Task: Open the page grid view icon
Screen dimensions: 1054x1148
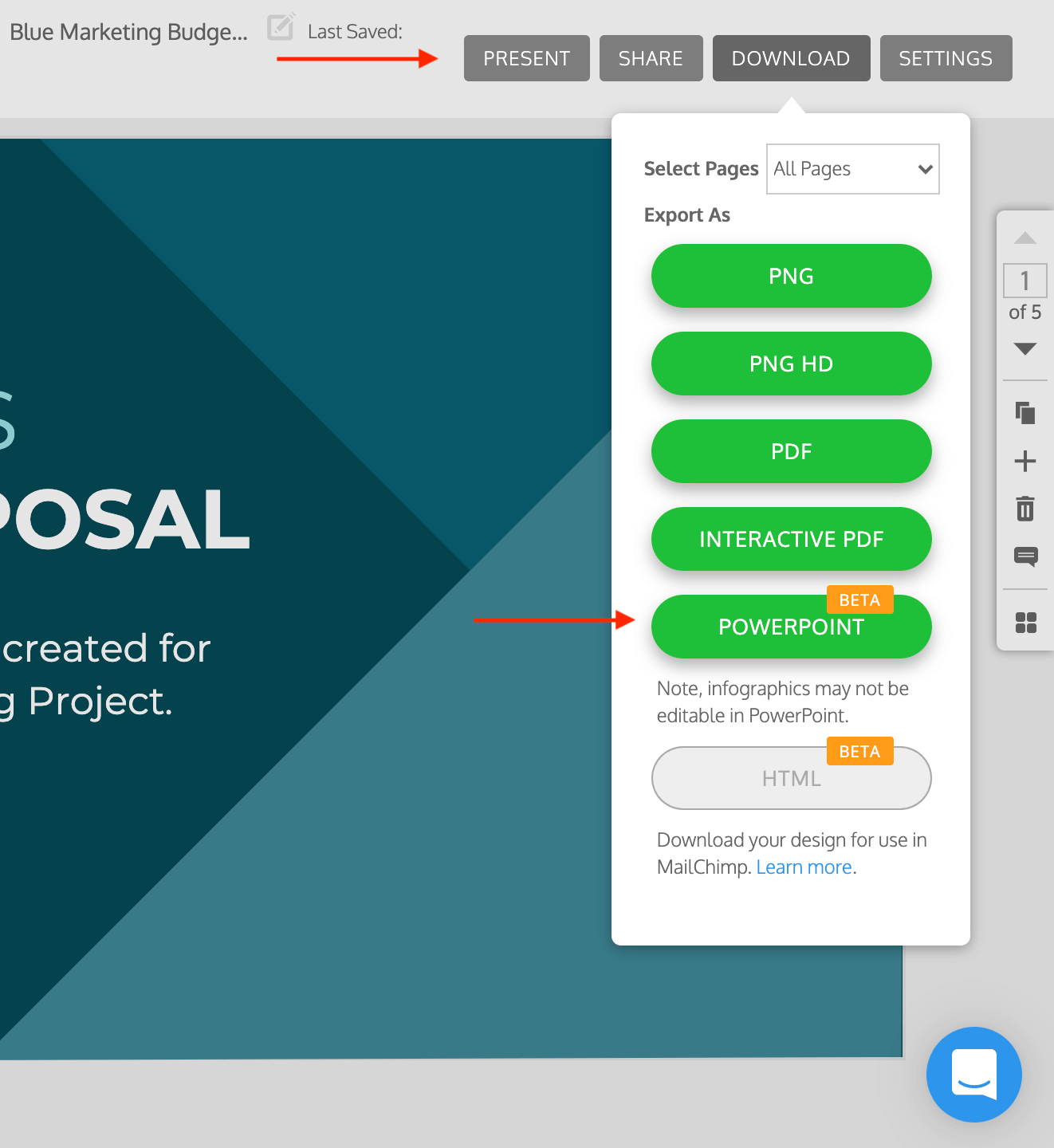Action: click(1026, 623)
